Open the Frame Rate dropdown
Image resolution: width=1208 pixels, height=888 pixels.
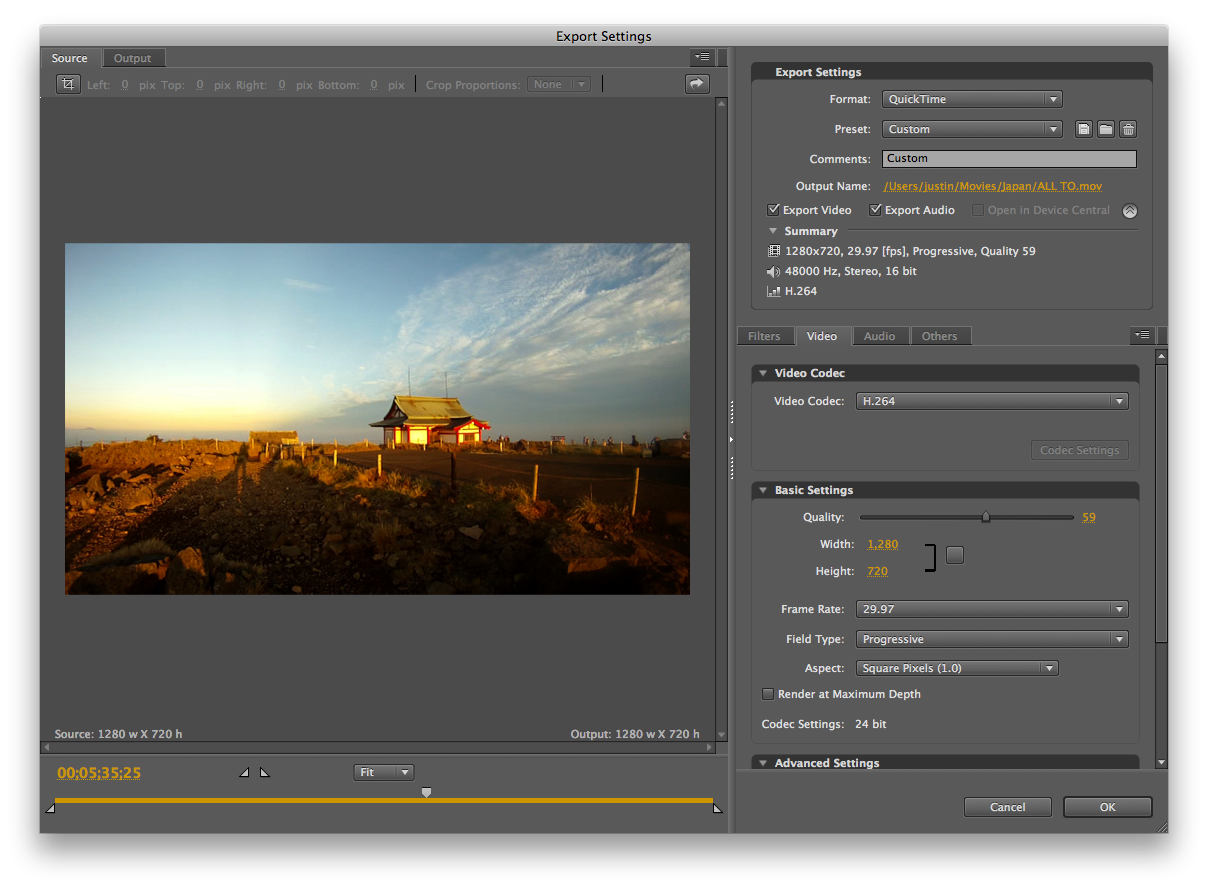pyautogui.click(x=992, y=609)
